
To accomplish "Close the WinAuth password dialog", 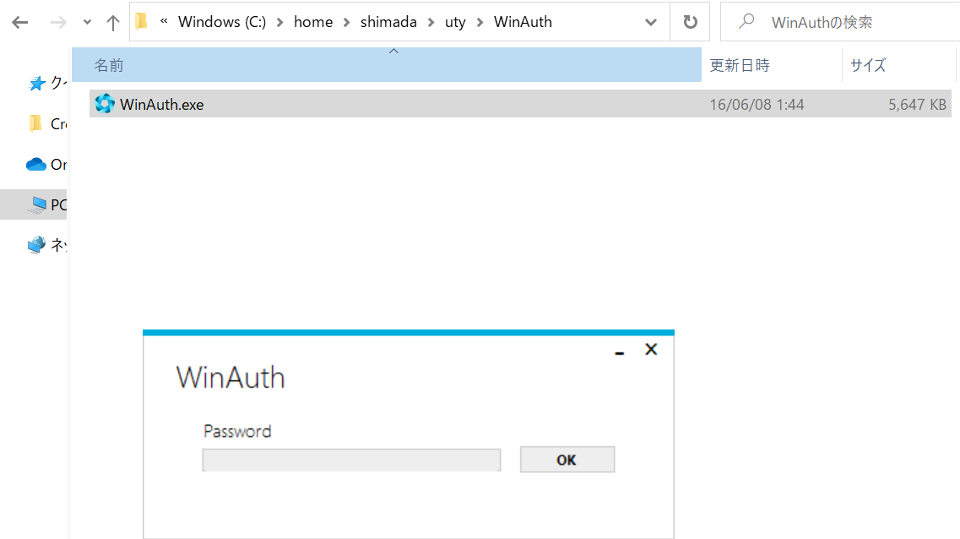I will (x=651, y=350).
